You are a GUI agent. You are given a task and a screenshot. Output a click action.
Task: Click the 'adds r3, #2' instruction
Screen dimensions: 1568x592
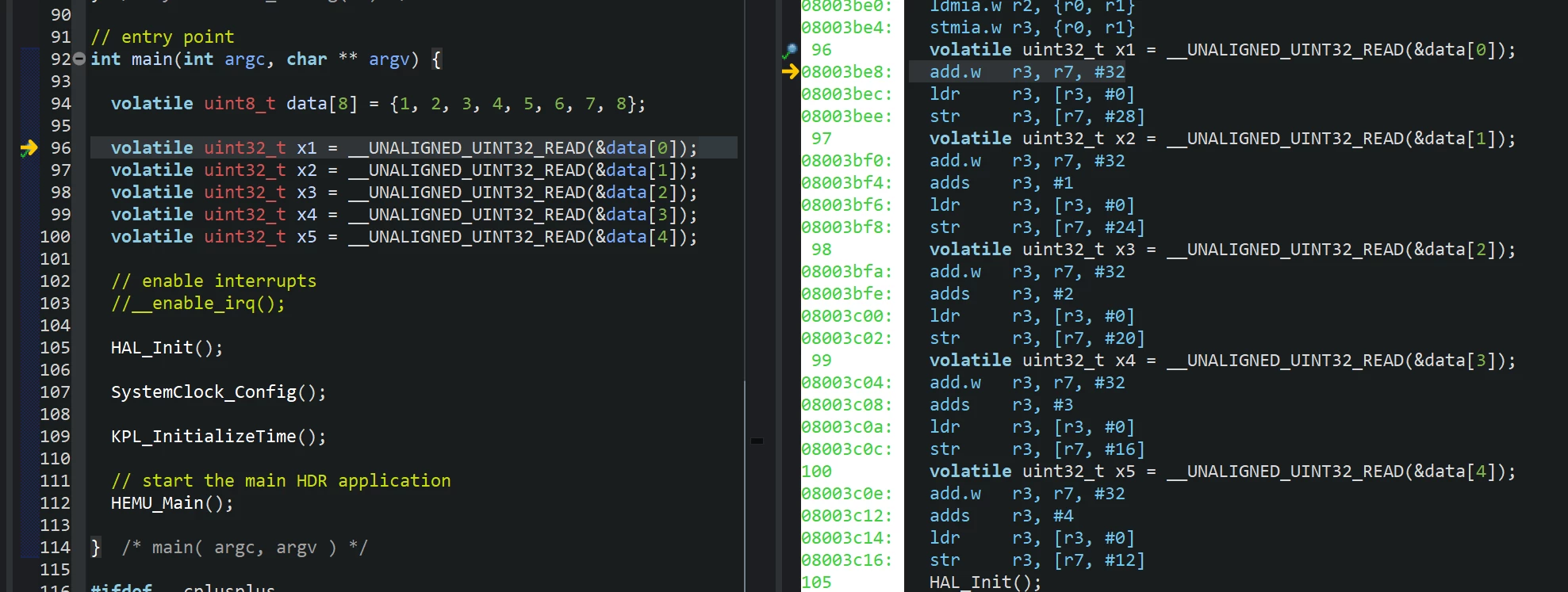[x=1001, y=294]
